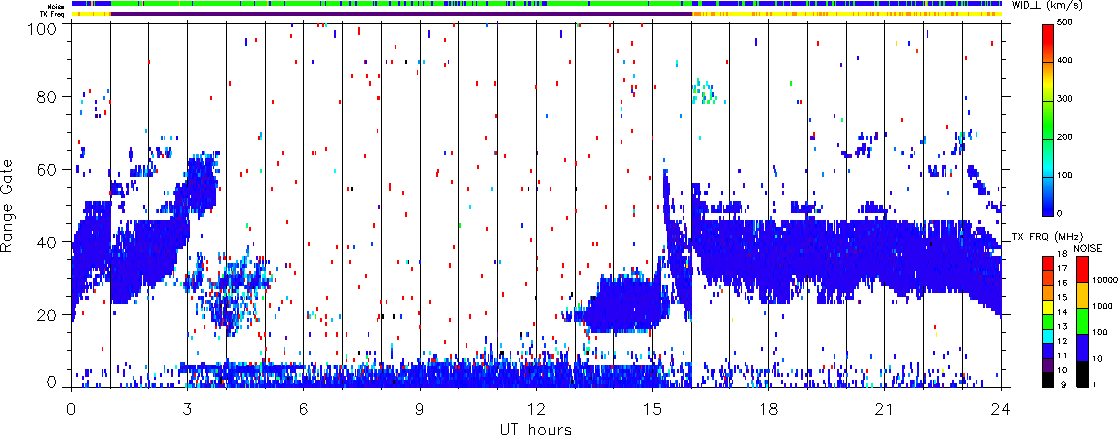1118x435 pixels.
Task: Click the '12' tick label on the UT hours axis
Action: (x=536, y=407)
